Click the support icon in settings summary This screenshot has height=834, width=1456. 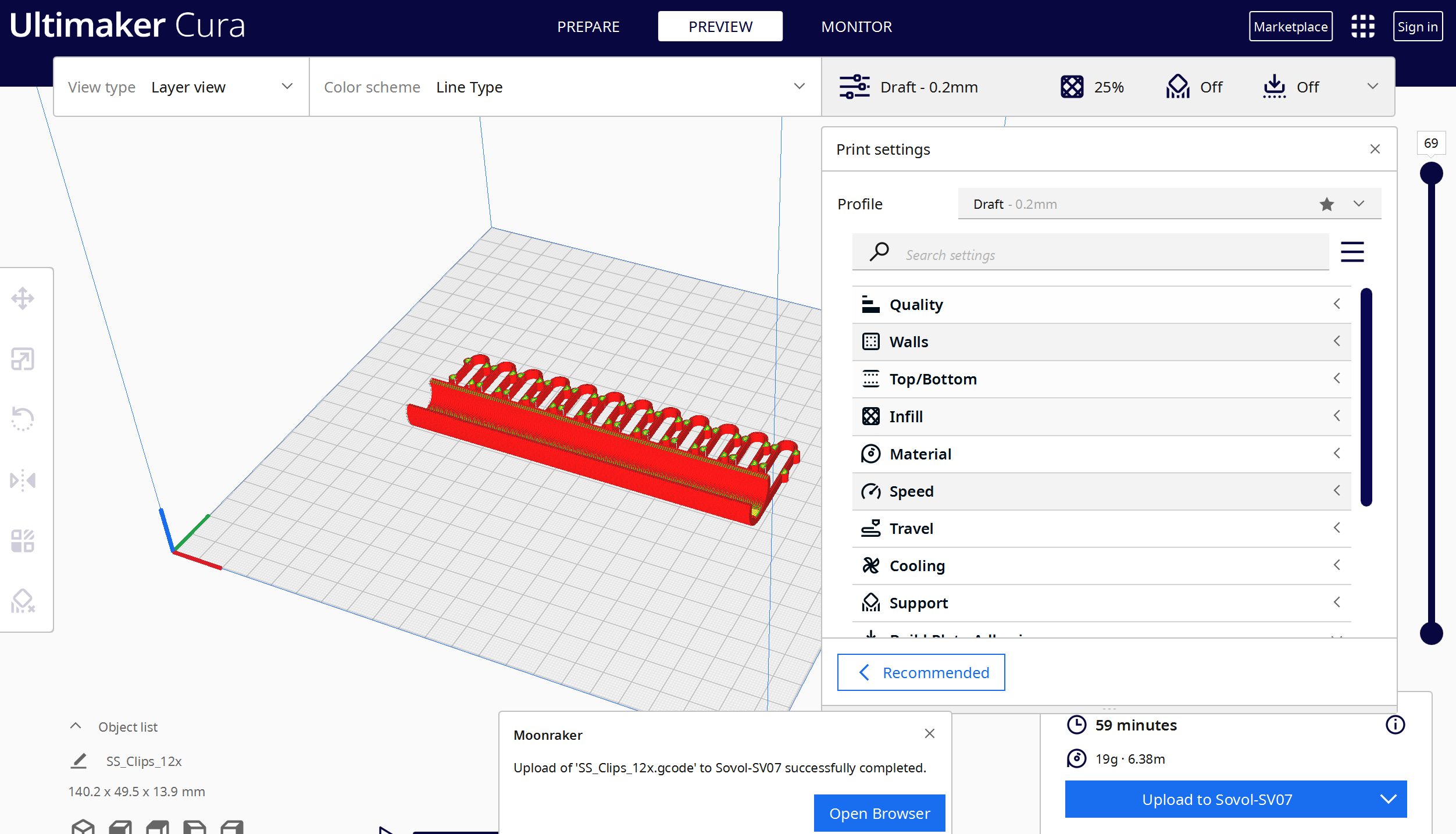click(x=1177, y=87)
